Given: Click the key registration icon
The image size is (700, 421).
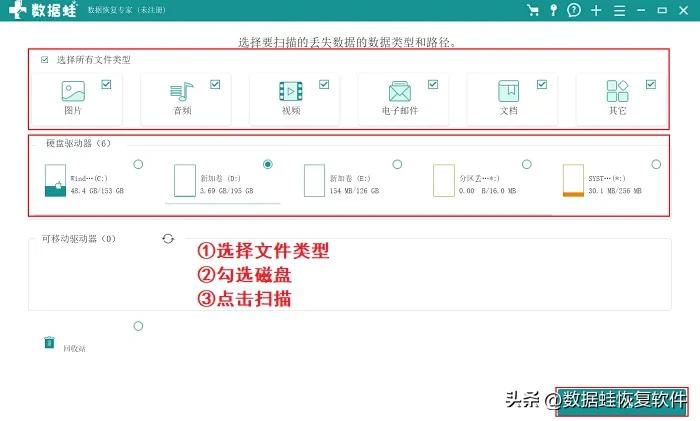Looking at the screenshot, I should pyautogui.click(x=552, y=11).
